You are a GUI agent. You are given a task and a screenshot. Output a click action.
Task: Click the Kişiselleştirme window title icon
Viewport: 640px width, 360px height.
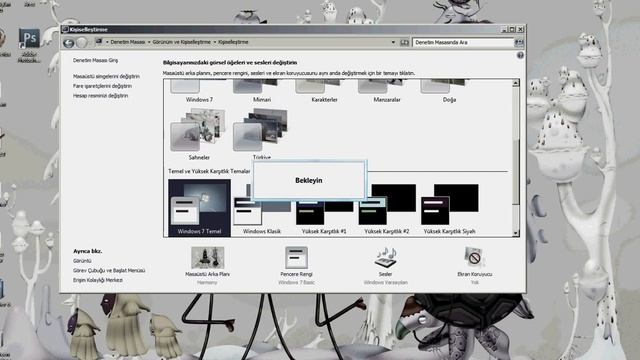(65, 29)
